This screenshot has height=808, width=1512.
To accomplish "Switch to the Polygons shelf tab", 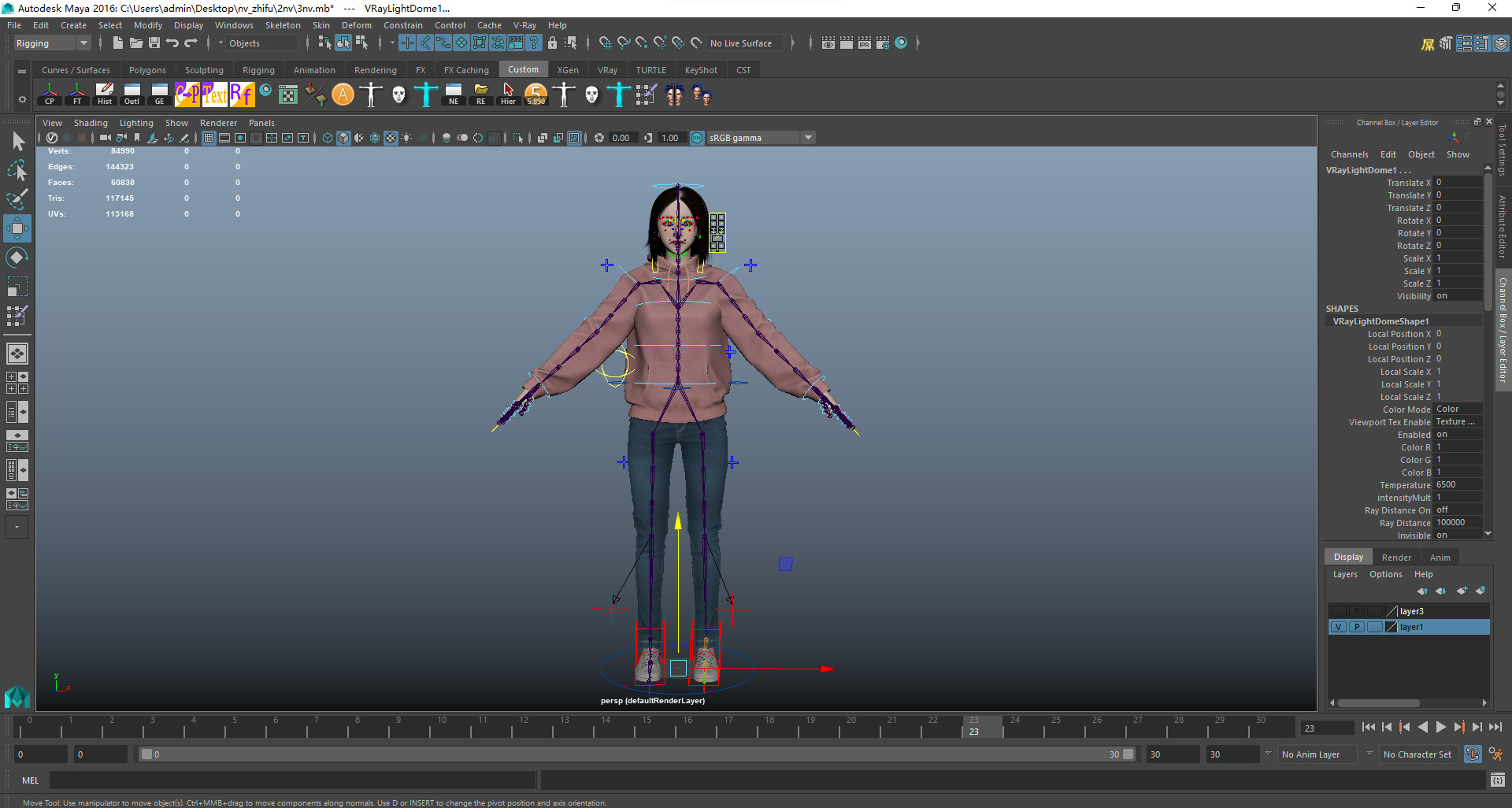I will [x=147, y=70].
